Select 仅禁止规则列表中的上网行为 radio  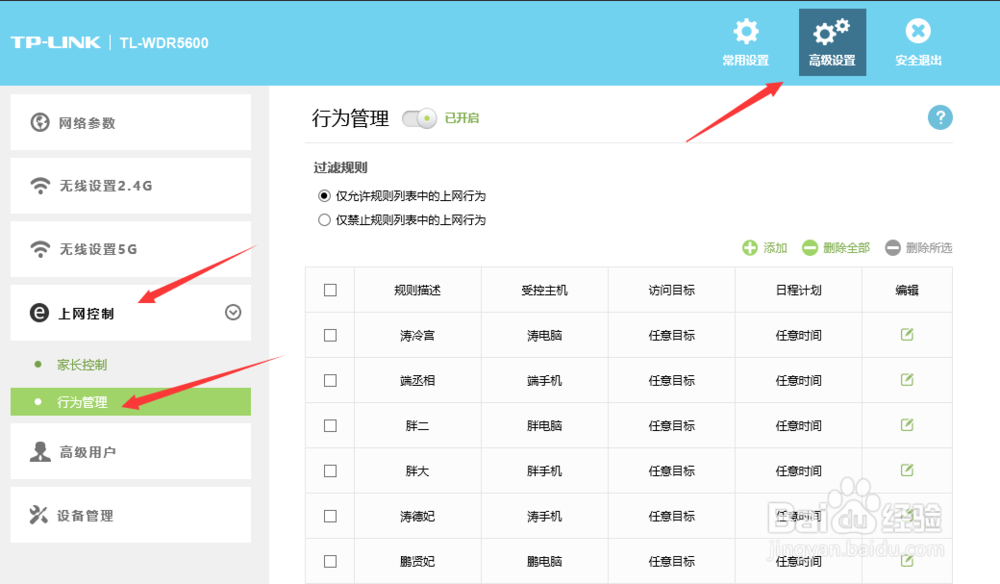324,220
